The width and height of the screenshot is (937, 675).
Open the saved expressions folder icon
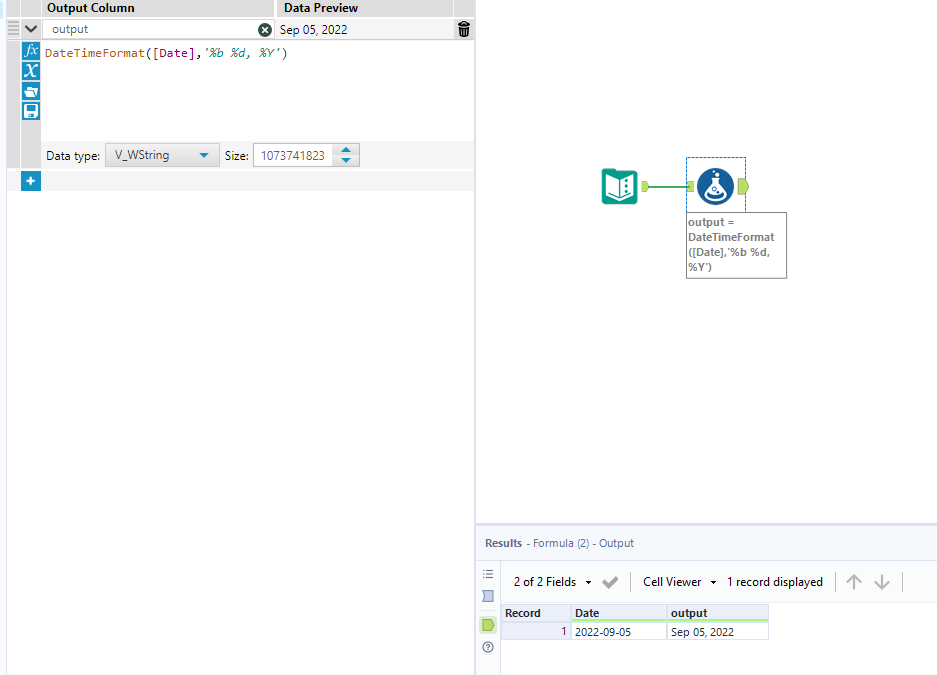30,91
